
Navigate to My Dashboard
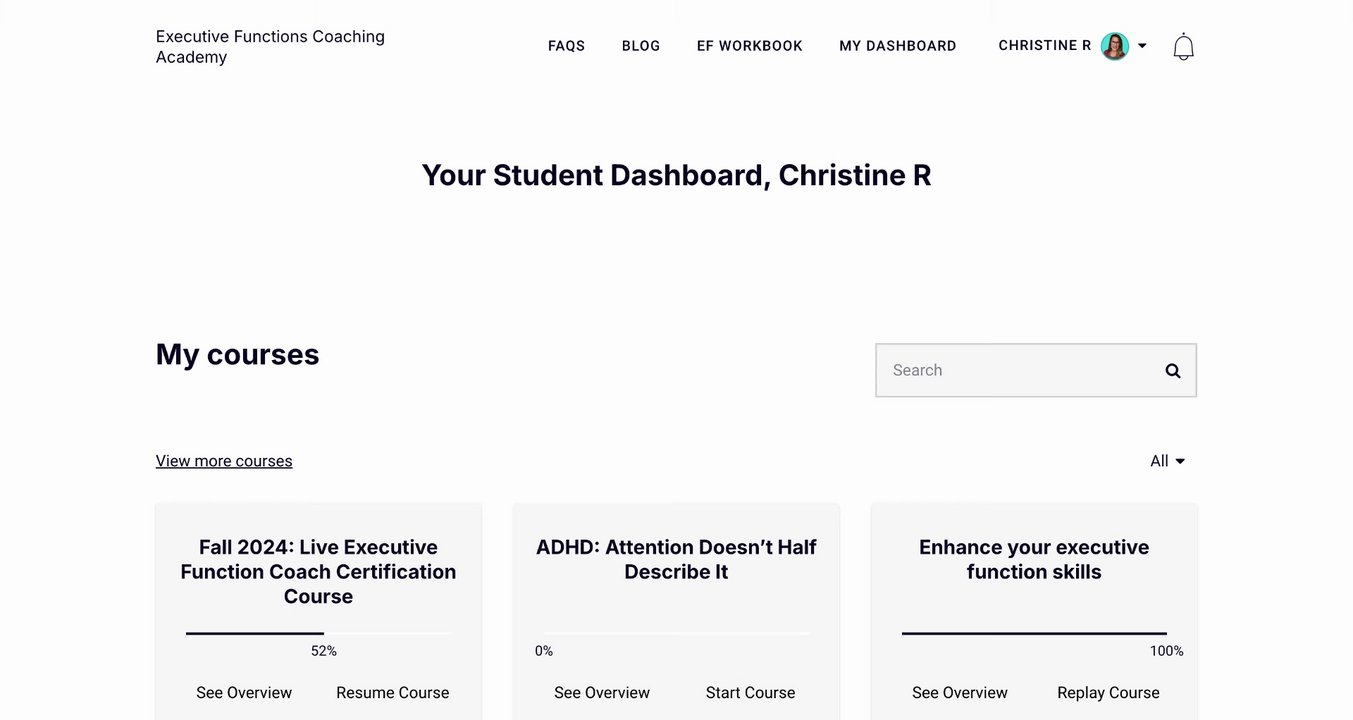tap(898, 46)
